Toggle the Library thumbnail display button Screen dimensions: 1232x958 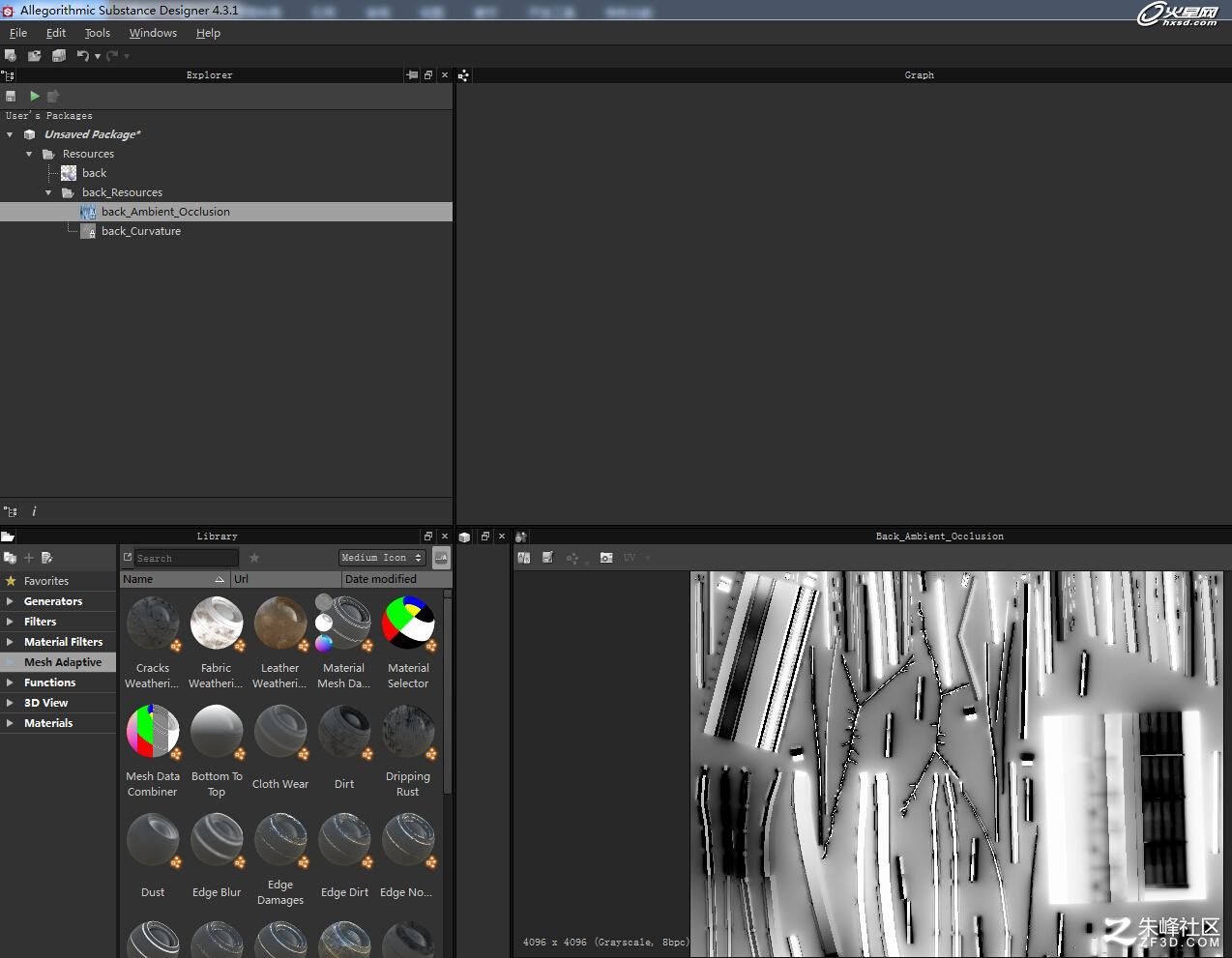coord(441,558)
